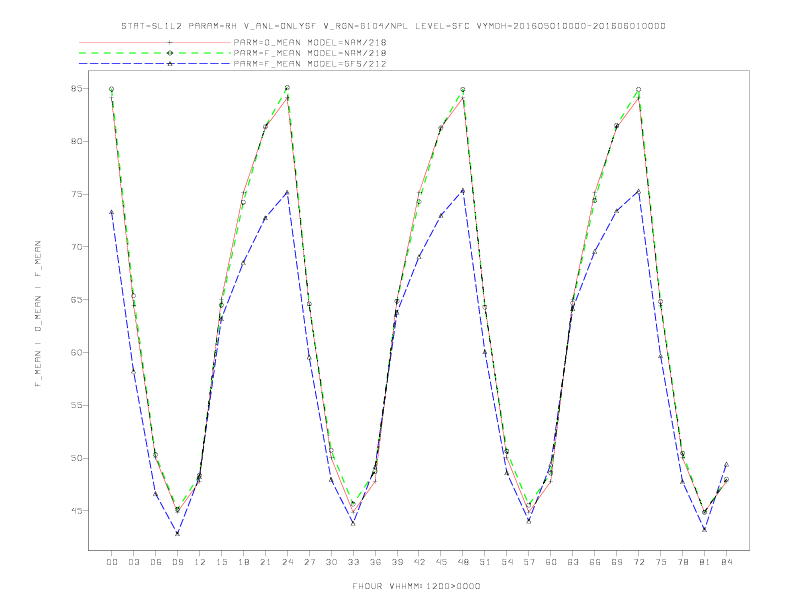The width and height of the screenshot is (792, 612).
Task: Click the blue GFS triangle point at hour 84
Action: 726,464
